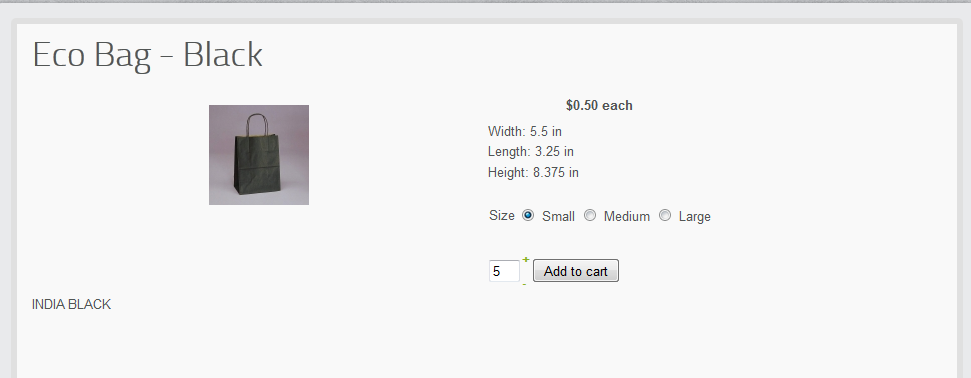Image resolution: width=971 pixels, height=378 pixels.
Task: Click the Eco Bag - Black heading
Action: click(x=147, y=55)
